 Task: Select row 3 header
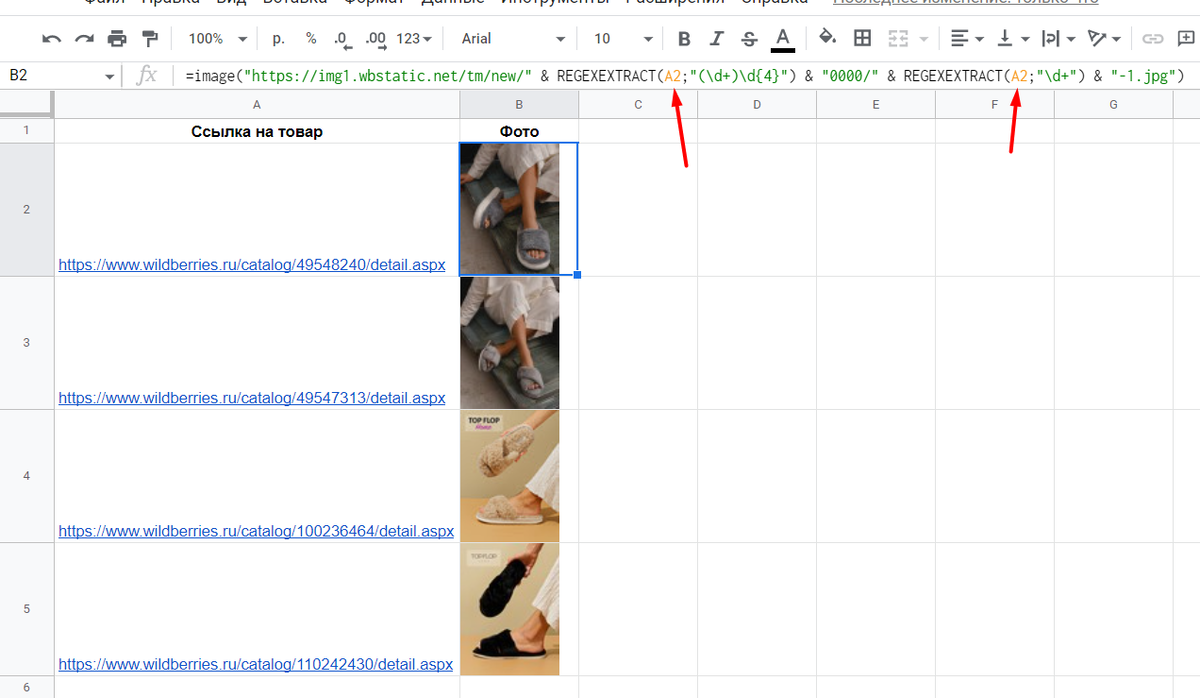point(27,342)
